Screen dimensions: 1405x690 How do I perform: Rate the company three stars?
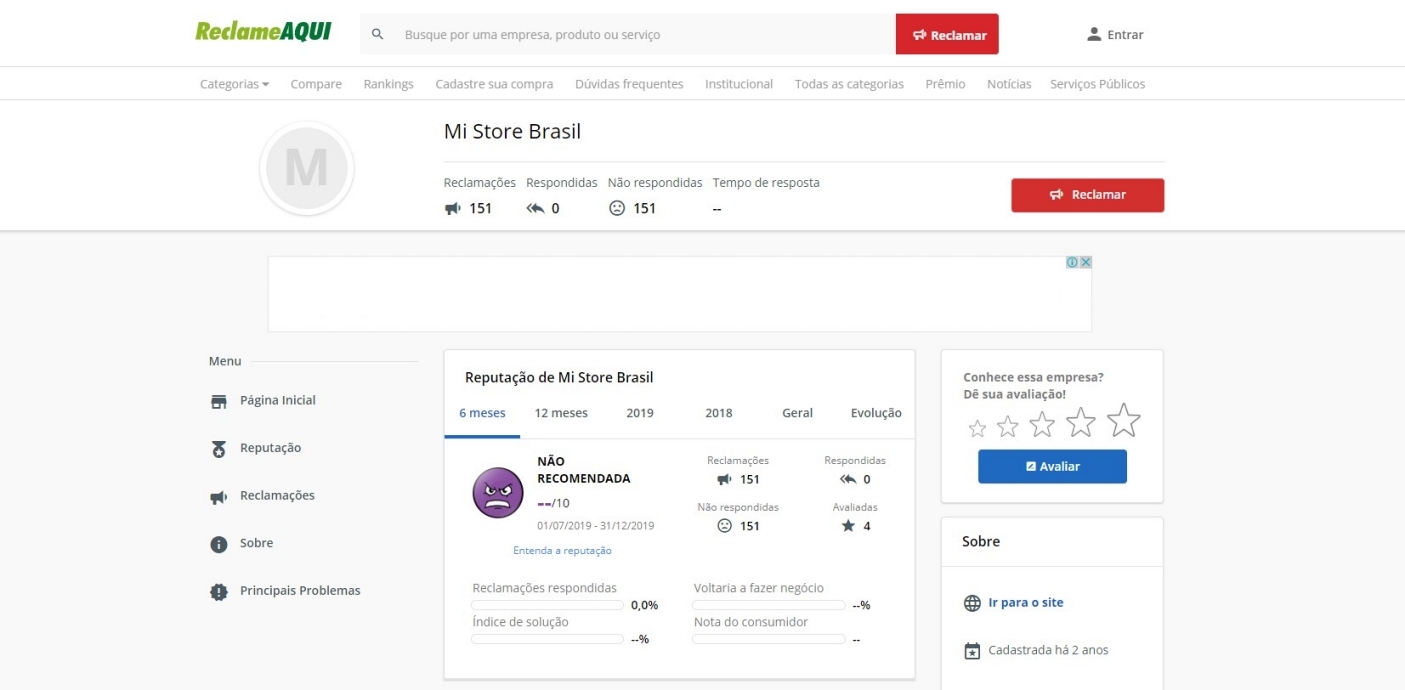[x=1042, y=424]
